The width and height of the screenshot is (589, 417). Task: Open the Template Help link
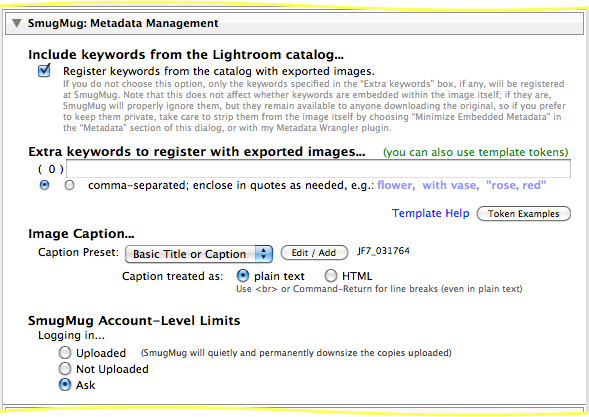point(430,213)
